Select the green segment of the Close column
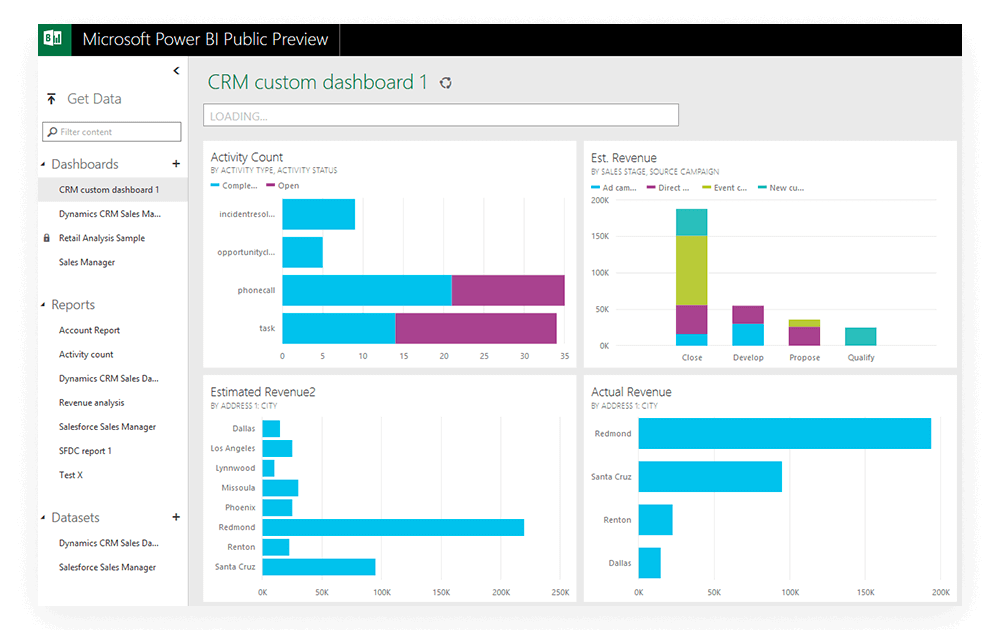The height and width of the screenshot is (630, 1000). pyautogui.click(x=691, y=270)
